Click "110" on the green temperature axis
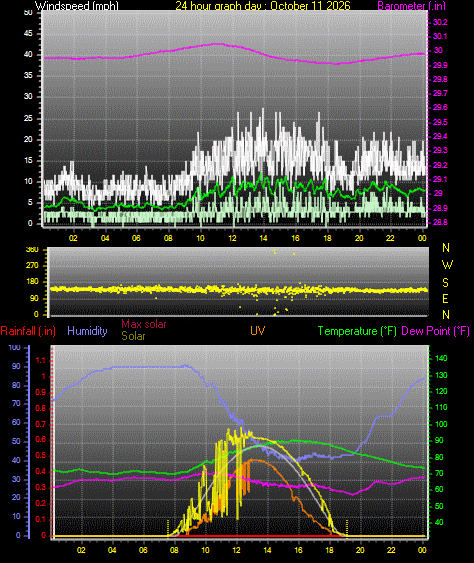 (441, 407)
